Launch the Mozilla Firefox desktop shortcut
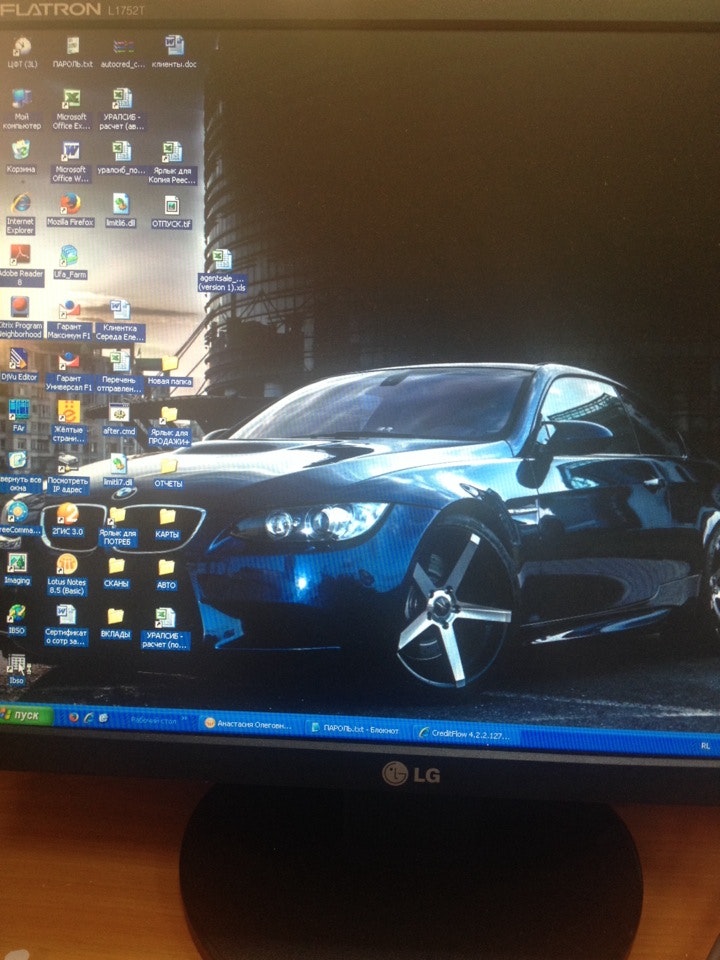 (70, 210)
